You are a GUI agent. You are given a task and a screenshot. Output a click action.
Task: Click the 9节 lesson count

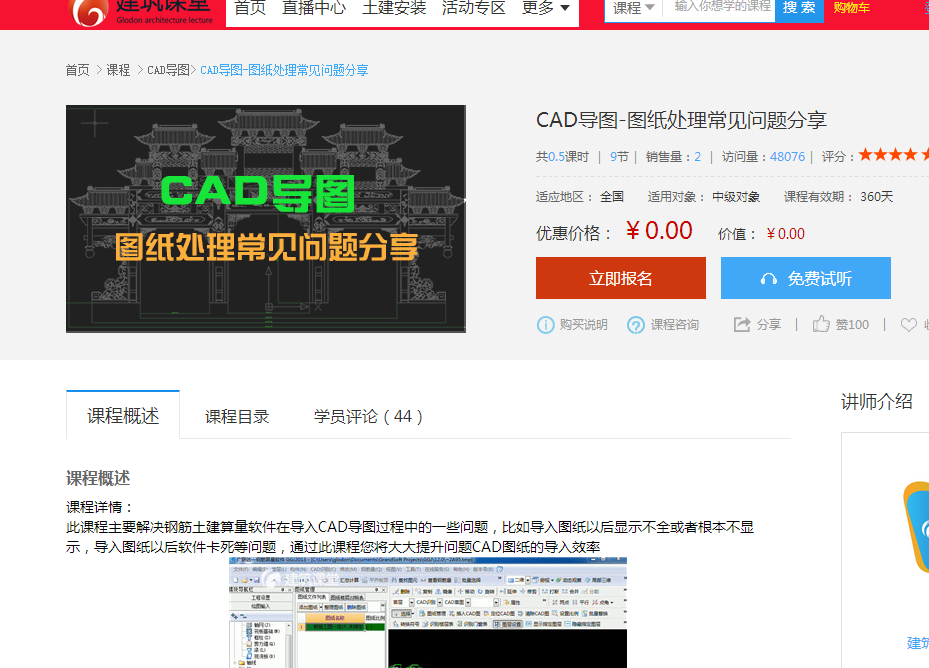point(619,156)
